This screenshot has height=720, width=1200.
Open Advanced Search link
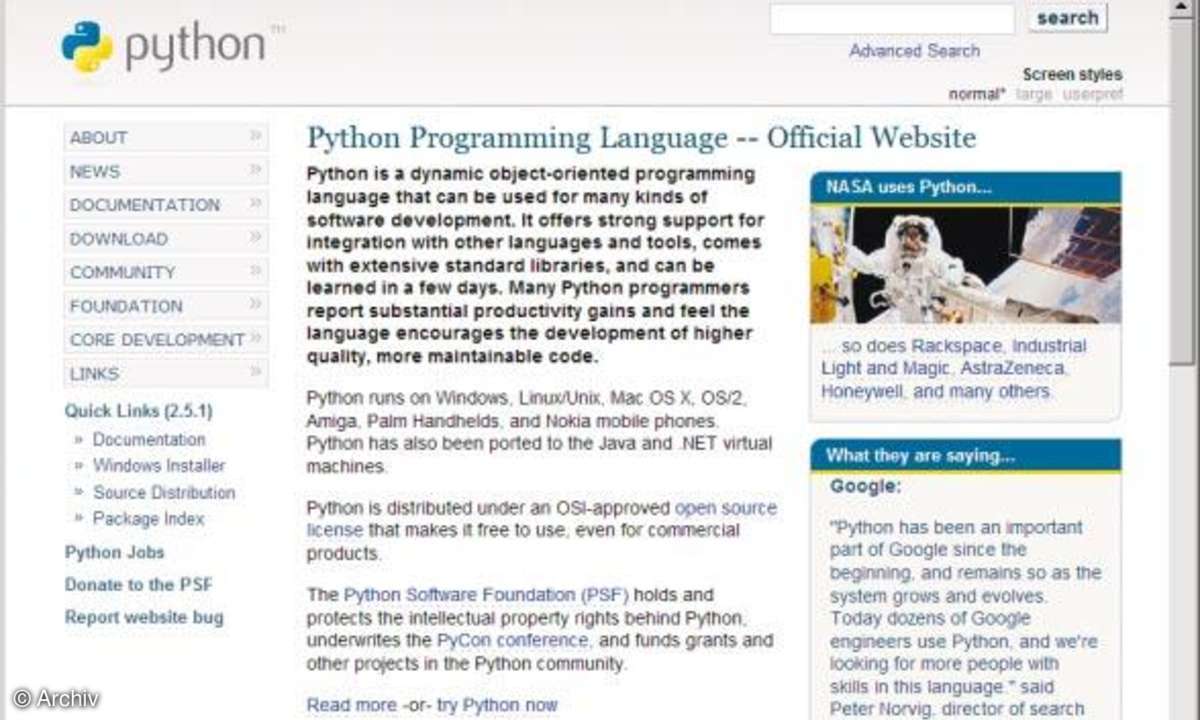[x=914, y=50]
